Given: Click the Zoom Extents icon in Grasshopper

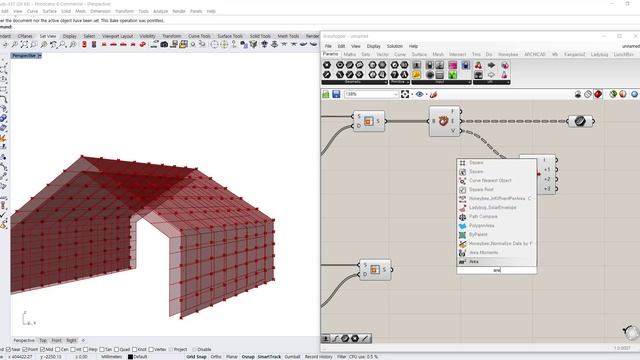Looking at the screenshot, I should pyautogui.click(x=405, y=94).
